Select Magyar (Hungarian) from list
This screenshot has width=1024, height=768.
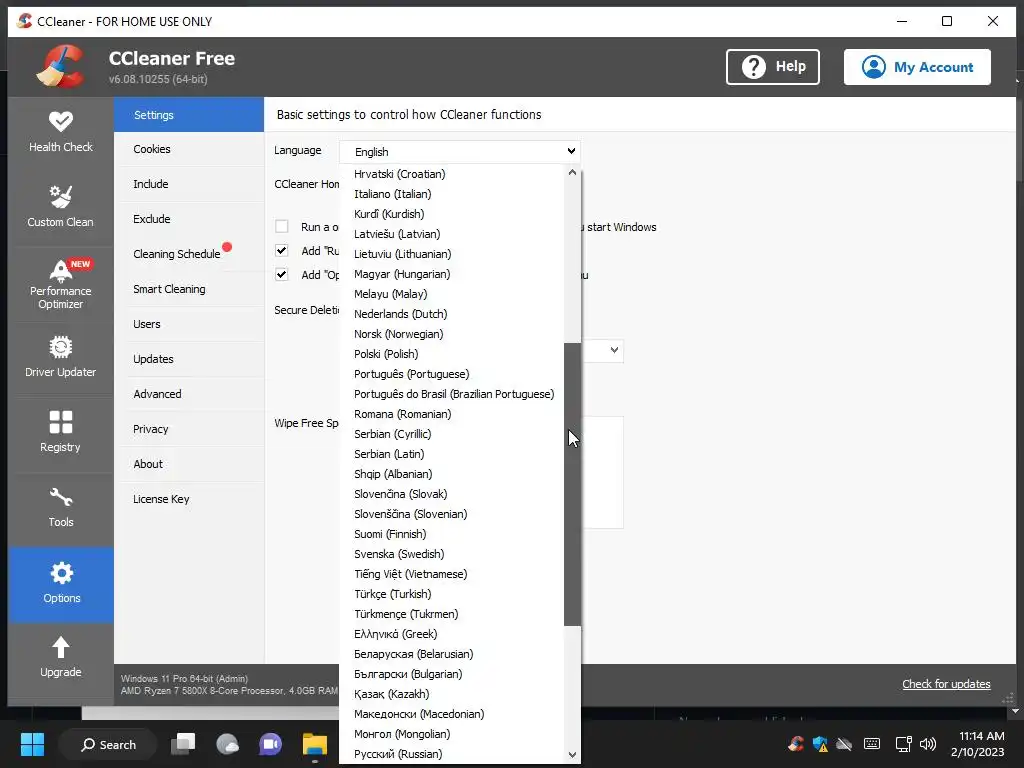pyautogui.click(x=452, y=274)
